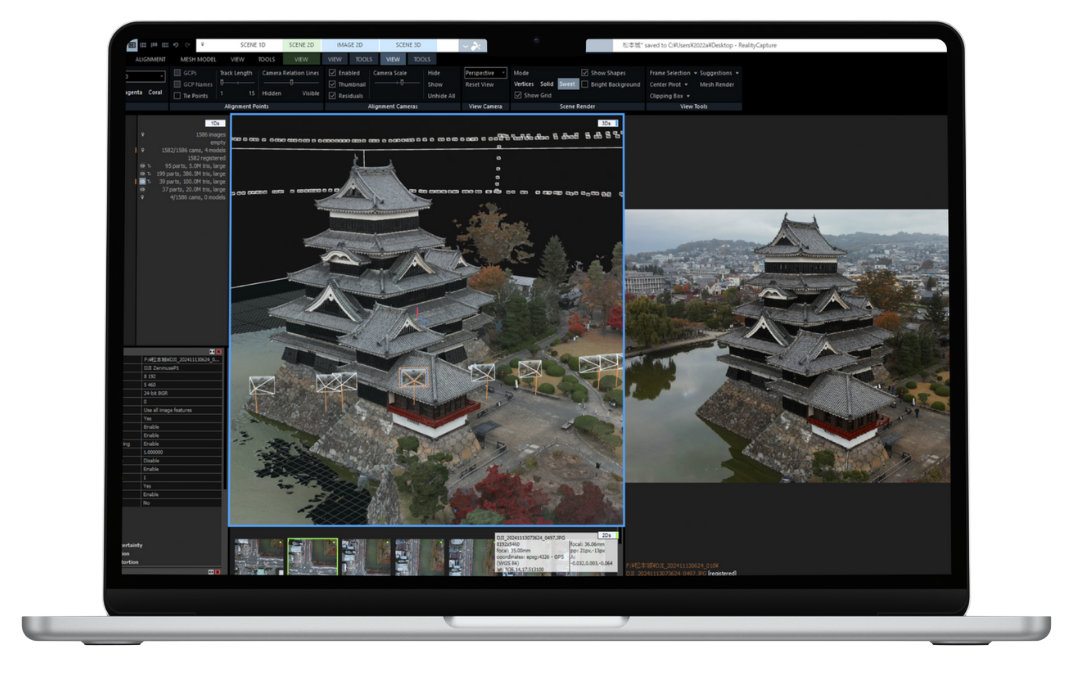Click the layout icon on the properties panel header
Screen dimensions: 1072x677
point(212,351)
